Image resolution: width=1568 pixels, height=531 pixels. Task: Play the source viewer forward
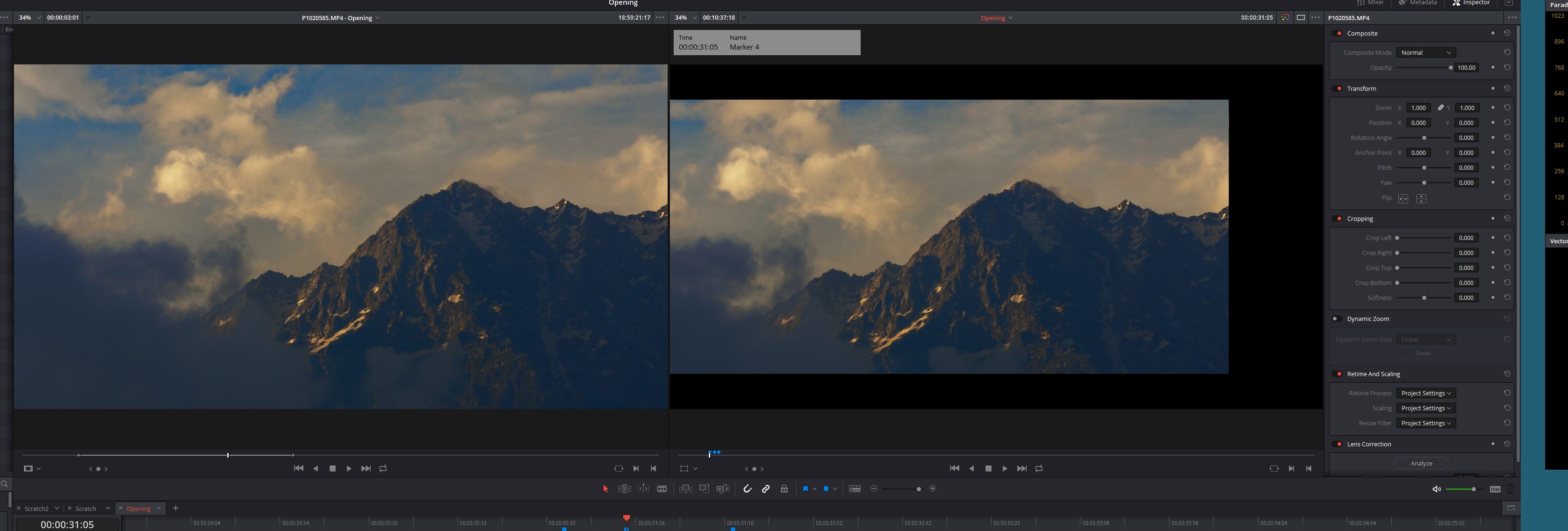tap(349, 469)
